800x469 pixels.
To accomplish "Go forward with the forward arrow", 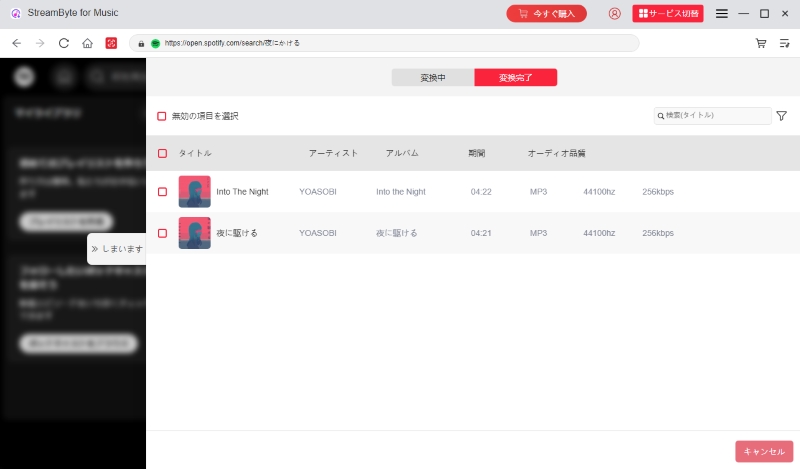I will pos(40,43).
